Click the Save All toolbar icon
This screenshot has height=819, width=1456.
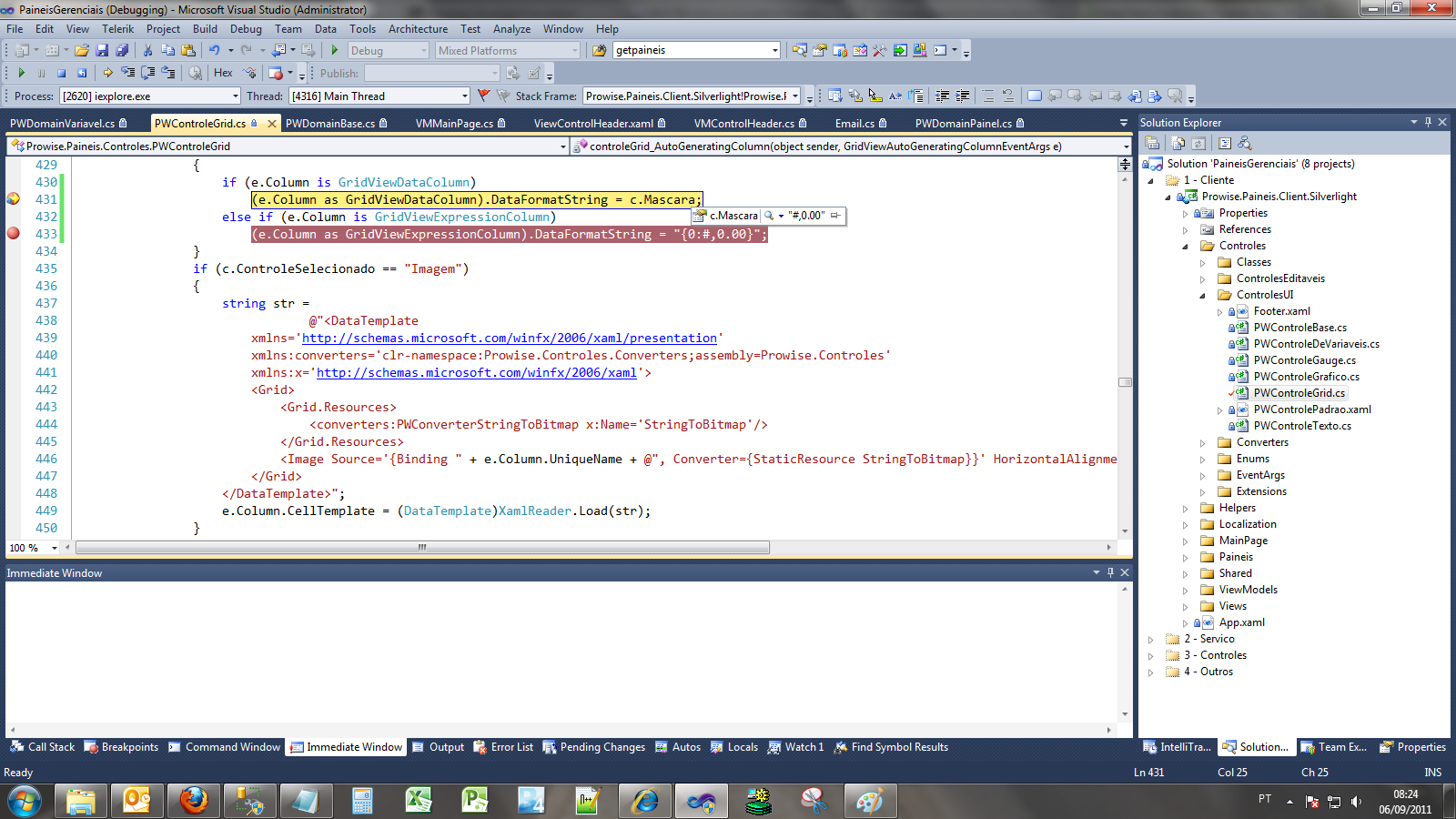(x=121, y=51)
